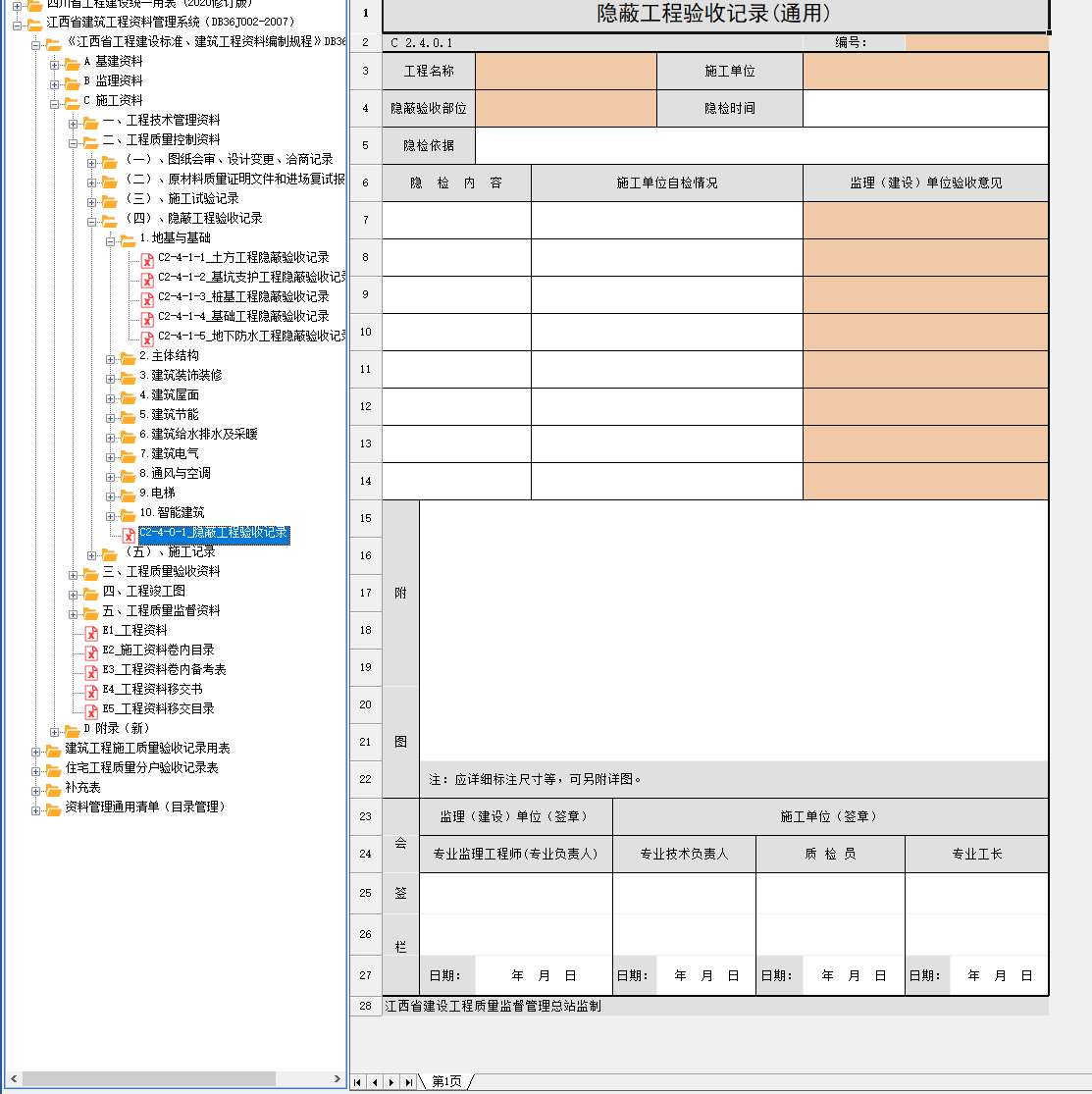Click the C2-4-1-5 地下防水工程 file icon
Screen dimensions: 1092x1094
click(x=147, y=339)
